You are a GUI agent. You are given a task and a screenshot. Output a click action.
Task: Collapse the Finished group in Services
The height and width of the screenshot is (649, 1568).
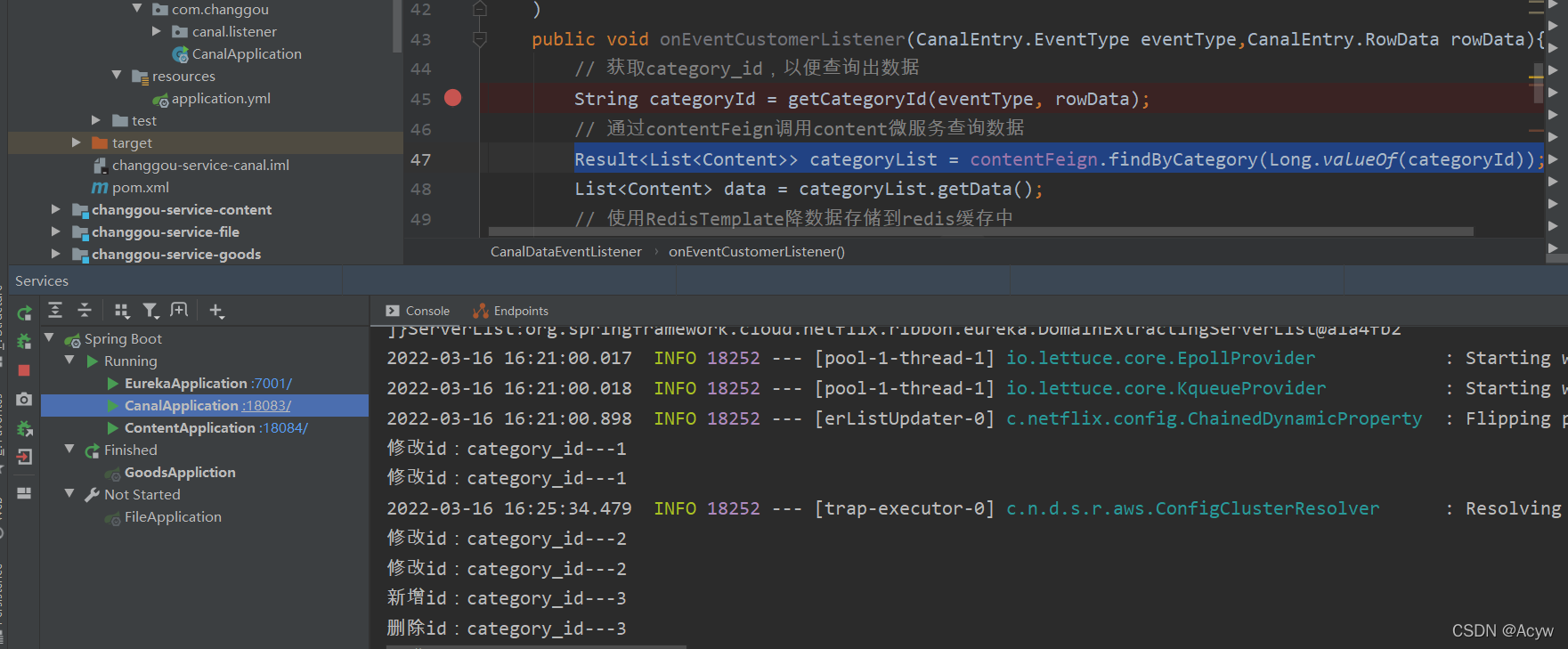[x=69, y=450]
